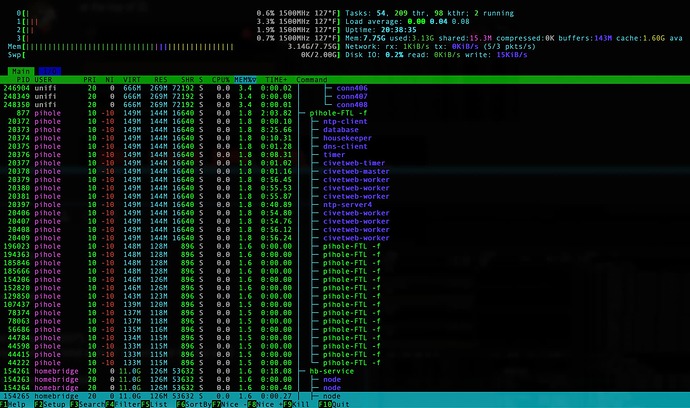Switch to the Main tab
The image size is (690, 408).
coord(21,71)
